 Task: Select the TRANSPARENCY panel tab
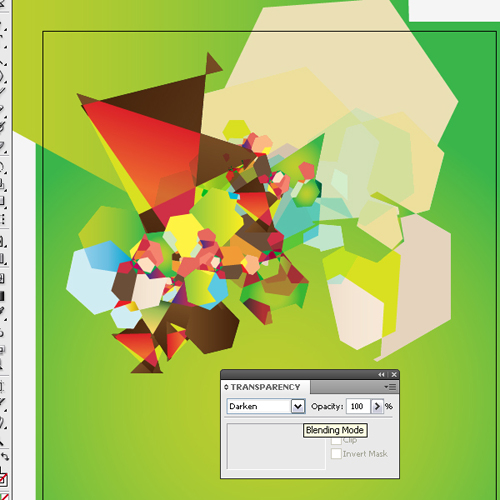(x=265, y=387)
